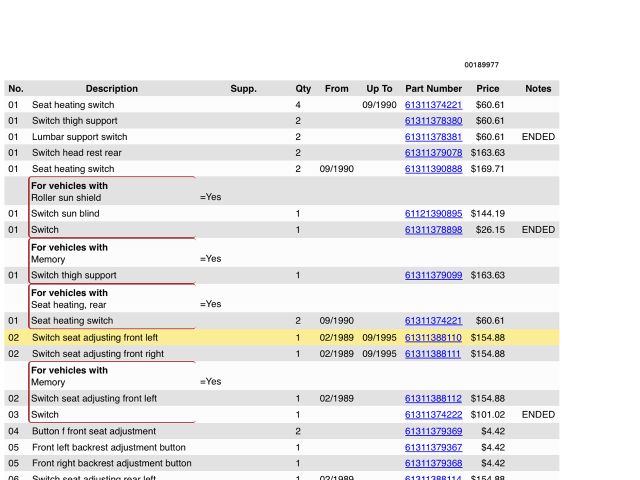The width and height of the screenshot is (640, 480).
Task: Open part number 61311374222 link
Action: tap(433, 415)
